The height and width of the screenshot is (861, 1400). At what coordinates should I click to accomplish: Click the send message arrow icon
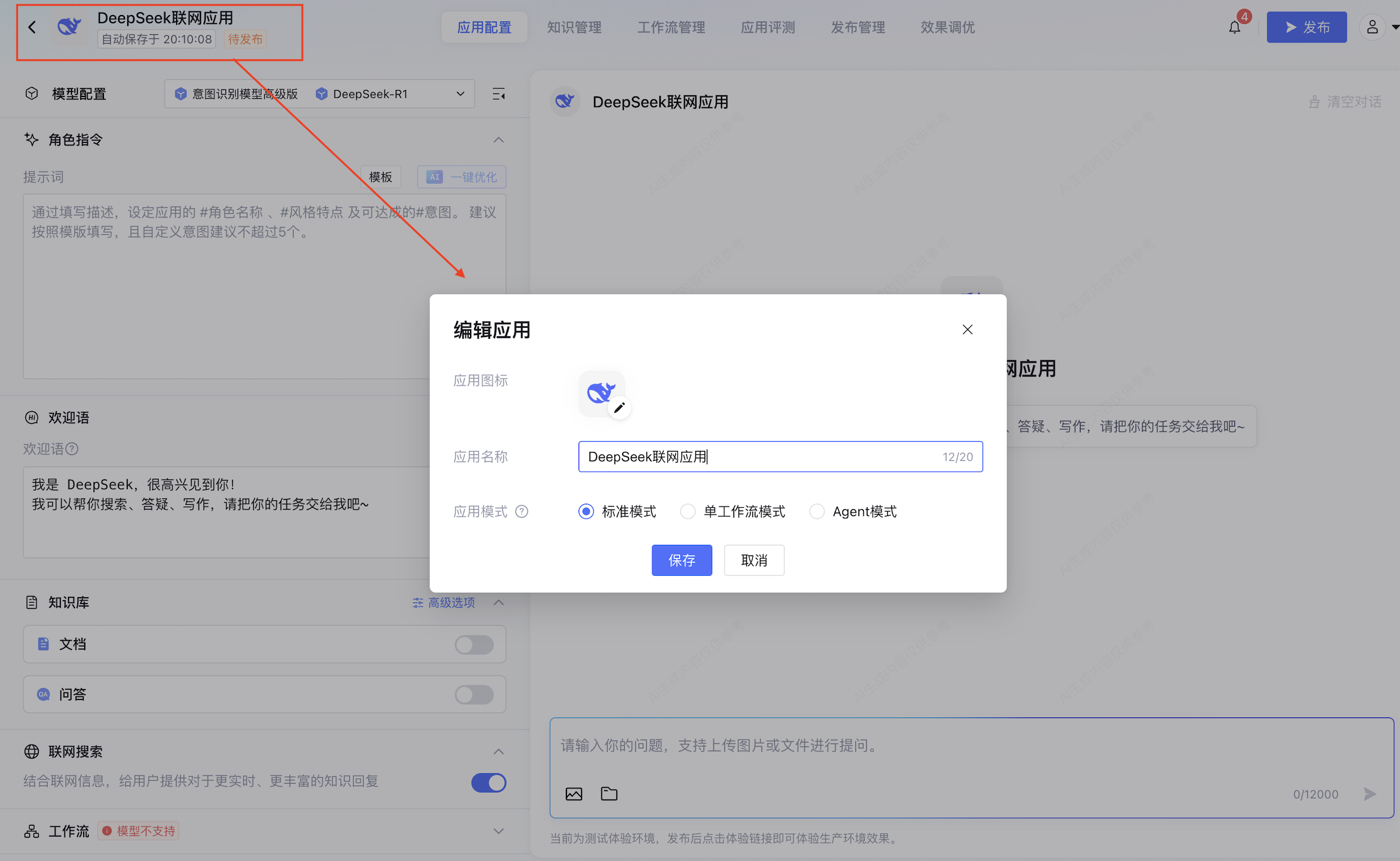point(1370,794)
